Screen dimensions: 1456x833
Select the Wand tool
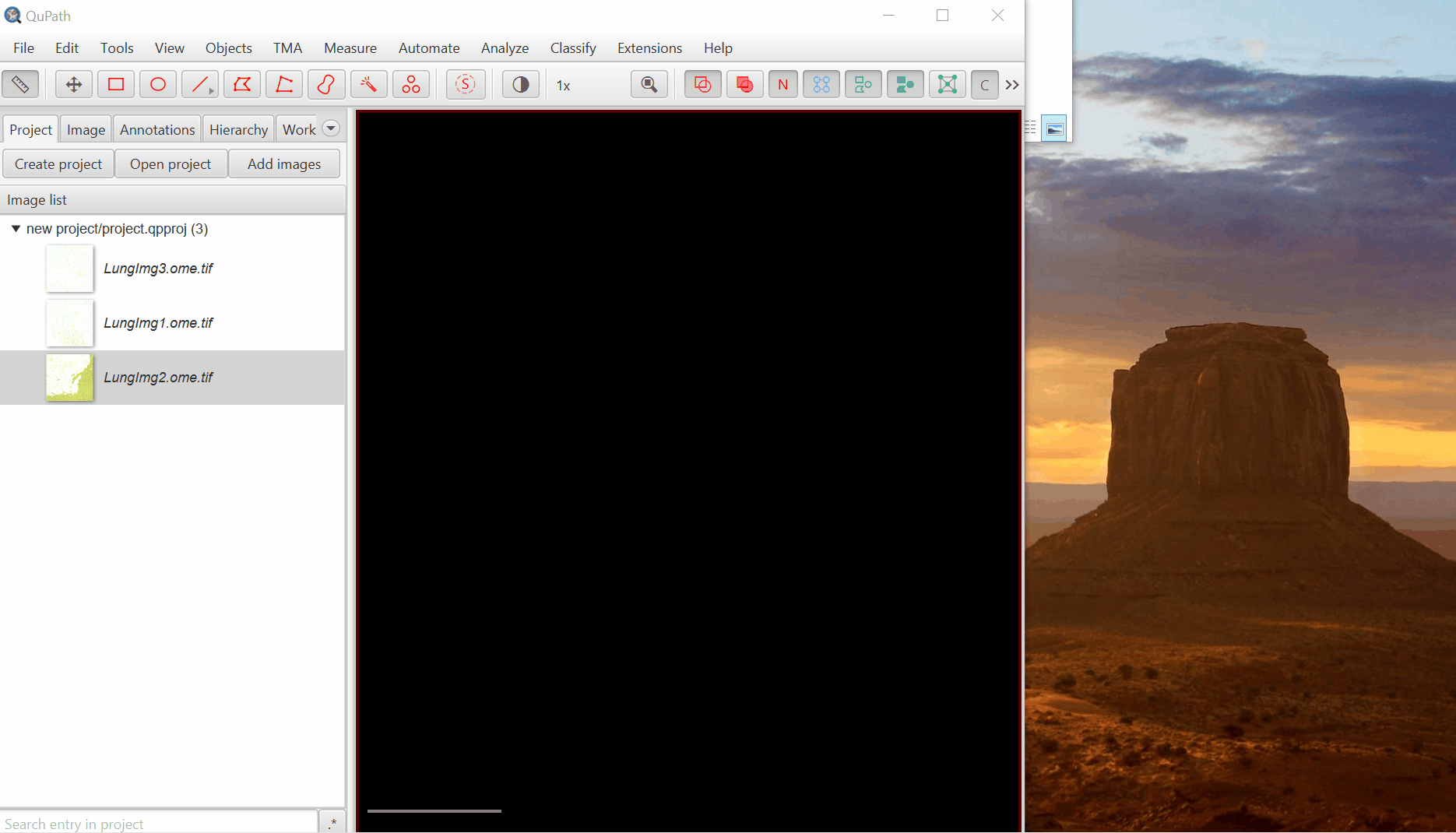pyautogui.click(x=368, y=85)
